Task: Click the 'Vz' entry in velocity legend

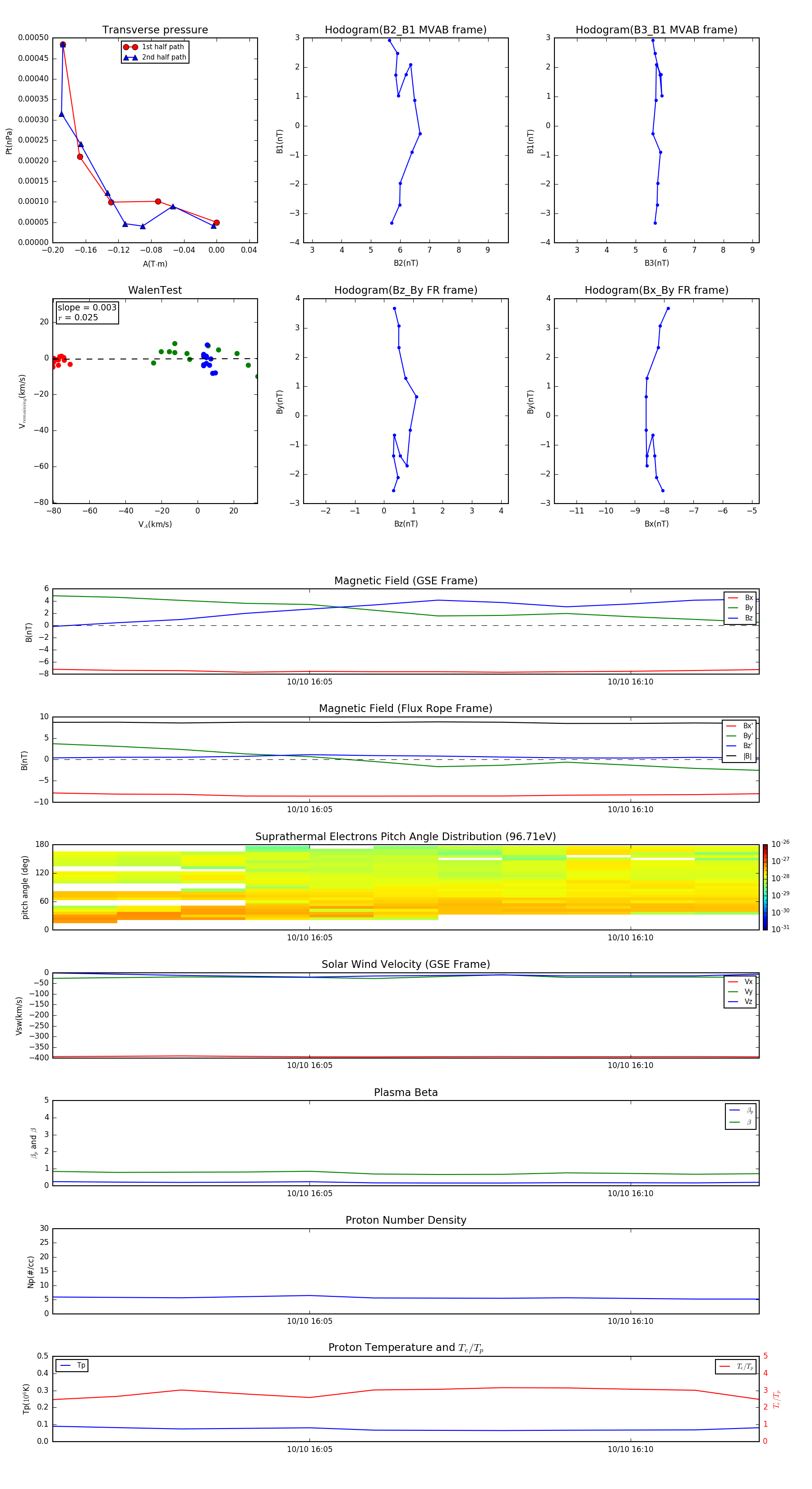Action: point(740,1002)
